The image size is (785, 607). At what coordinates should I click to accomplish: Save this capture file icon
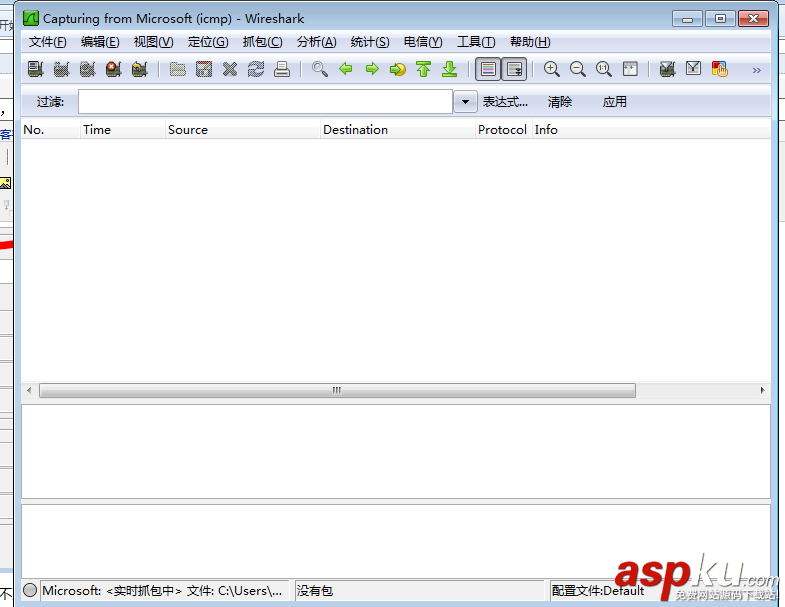(204, 69)
